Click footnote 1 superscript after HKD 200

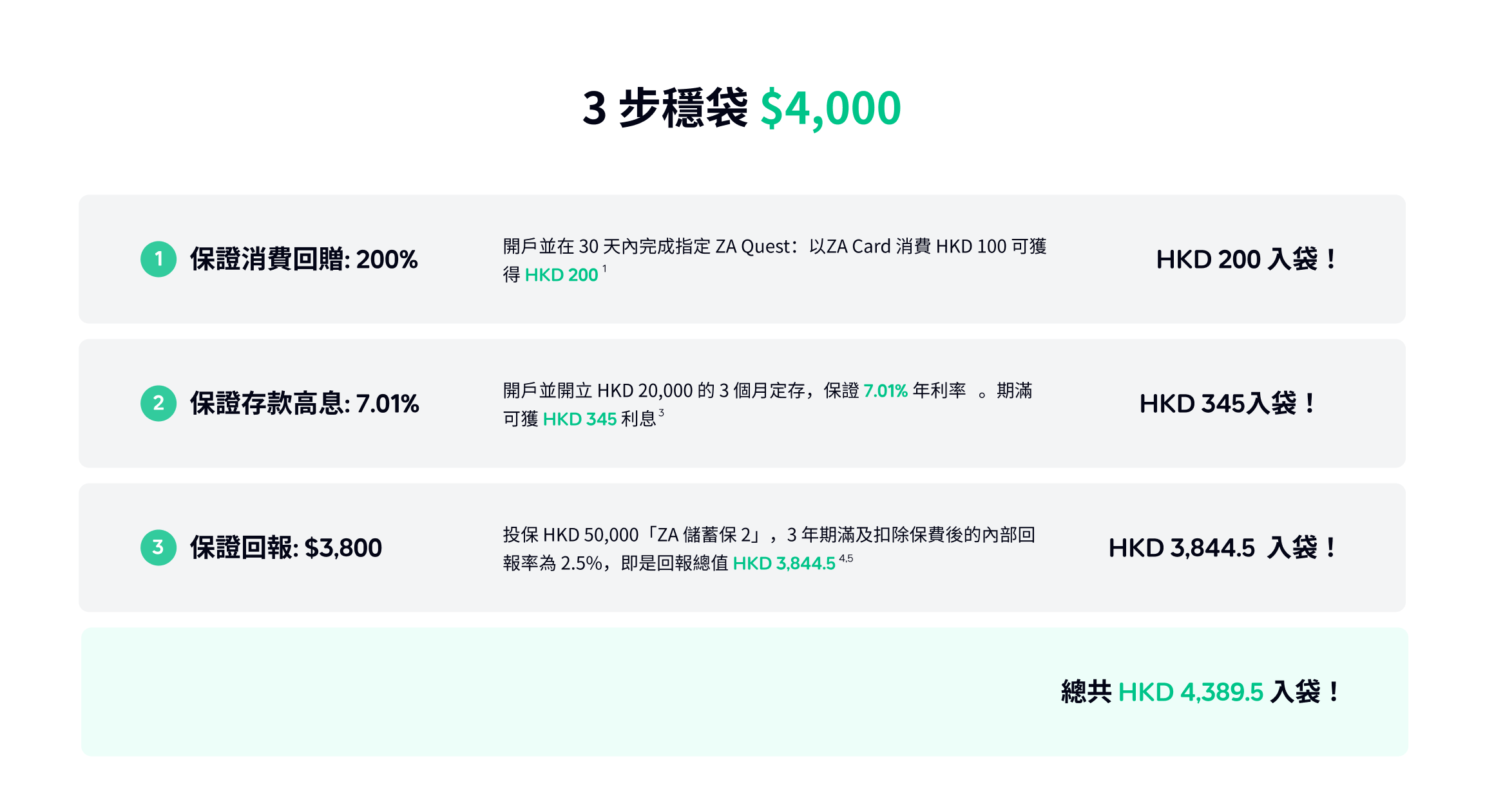604,269
